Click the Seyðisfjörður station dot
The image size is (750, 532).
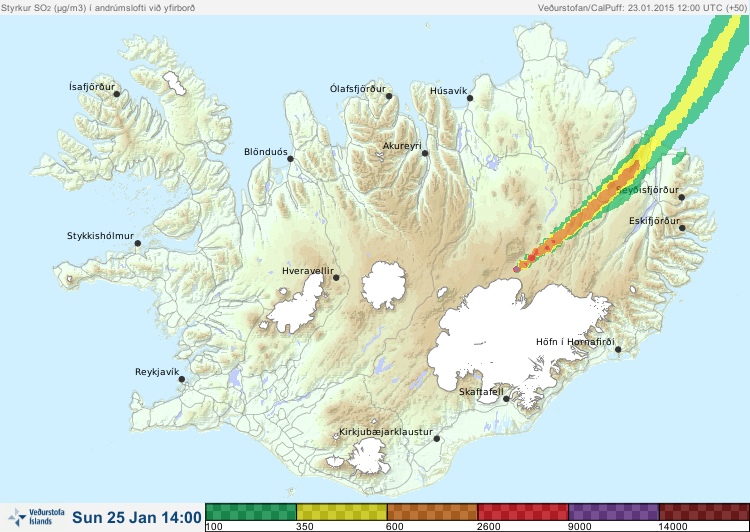click(x=682, y=197)
